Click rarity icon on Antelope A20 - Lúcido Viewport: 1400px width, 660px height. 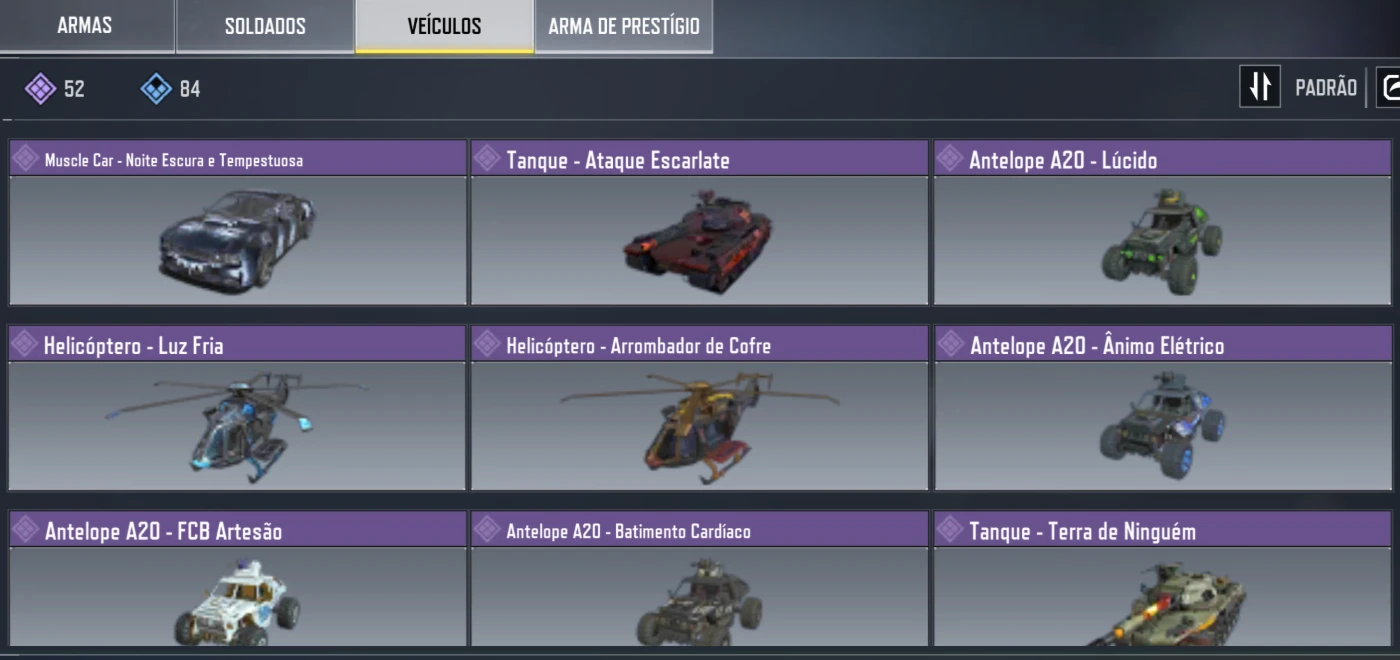(950, 159)
